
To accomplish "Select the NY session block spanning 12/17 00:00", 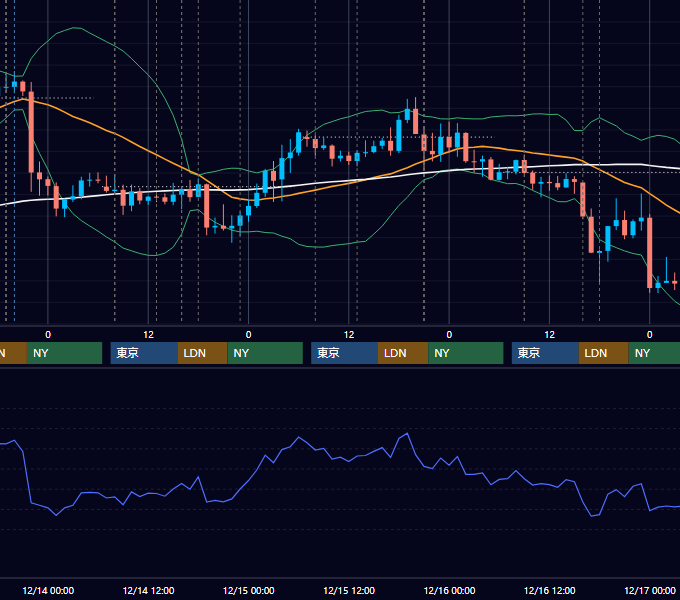I will [x=654, y=353].
